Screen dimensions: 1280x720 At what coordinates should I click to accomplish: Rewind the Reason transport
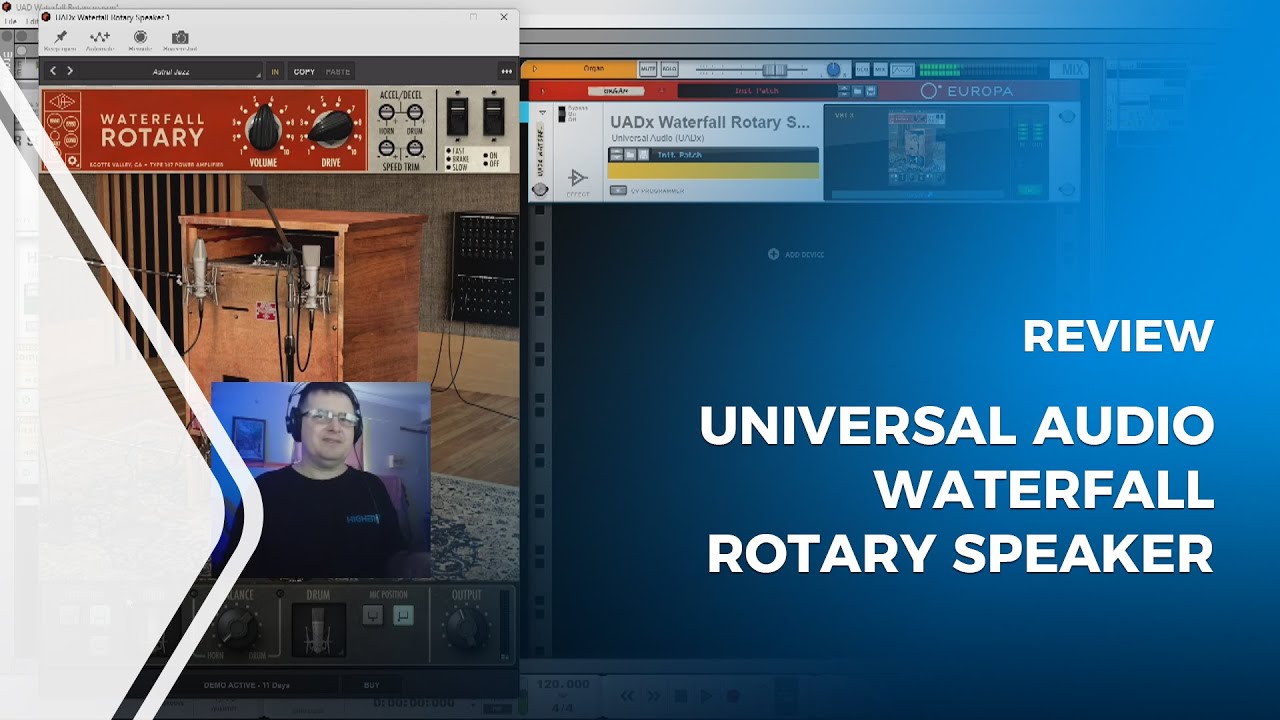coord(628,695)
